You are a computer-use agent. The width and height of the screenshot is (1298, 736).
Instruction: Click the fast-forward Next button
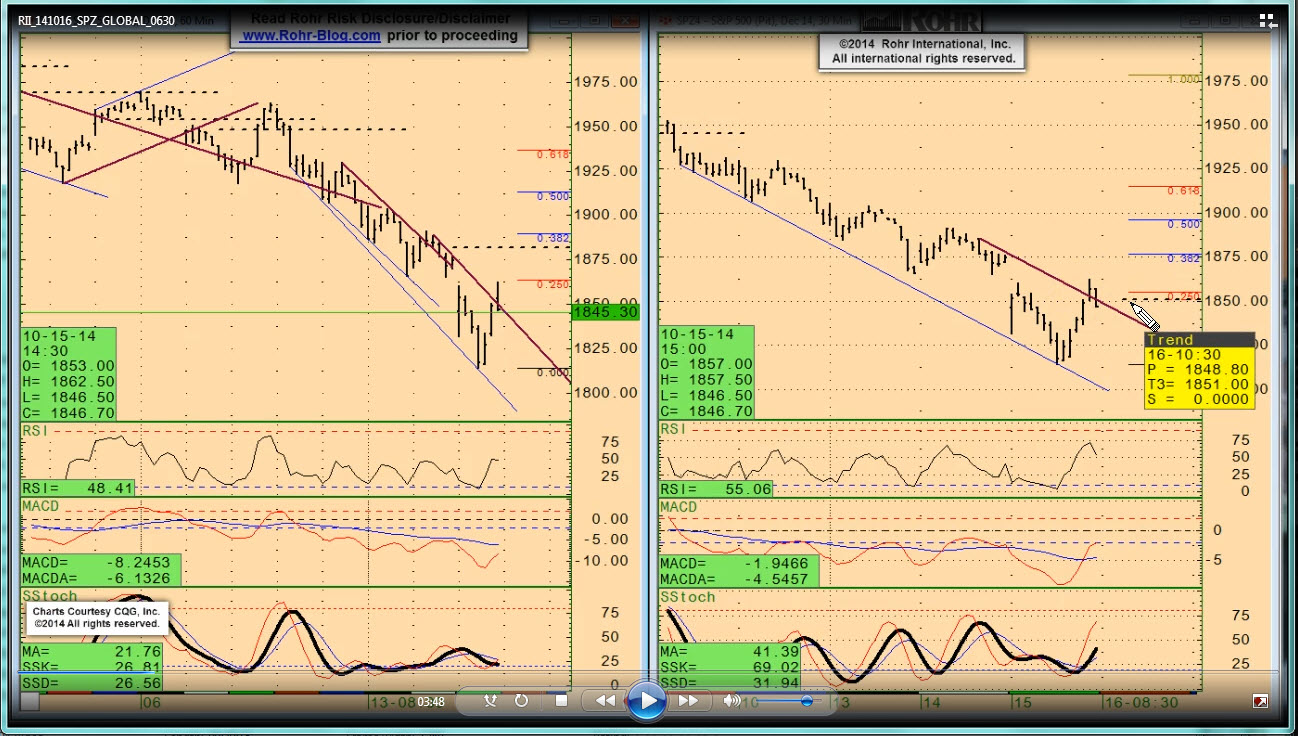coord(689,701)
